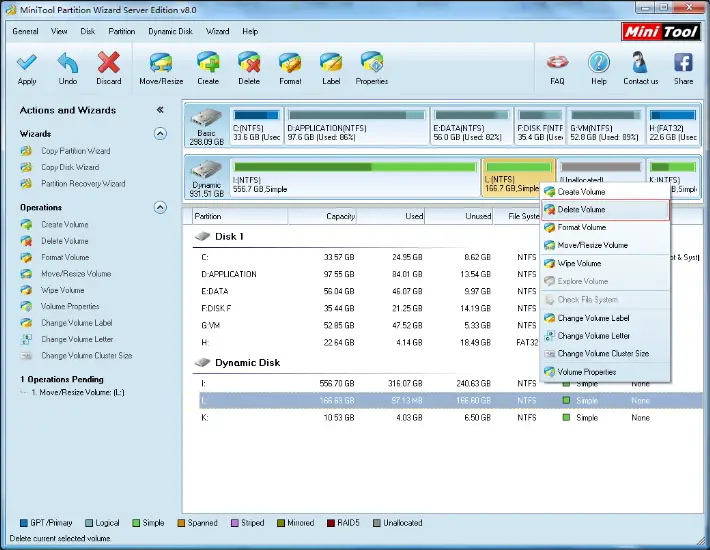Viewport: 710px width, 550px height.
Task: Choose Create Volume in context menu
Action: 605,192
